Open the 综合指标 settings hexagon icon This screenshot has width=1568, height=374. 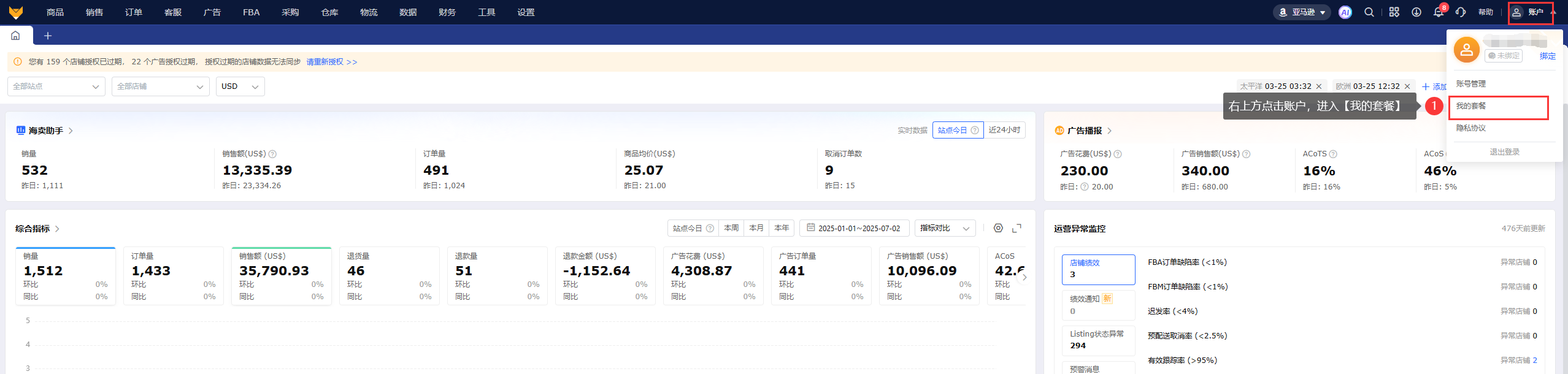tap(998, 228)
